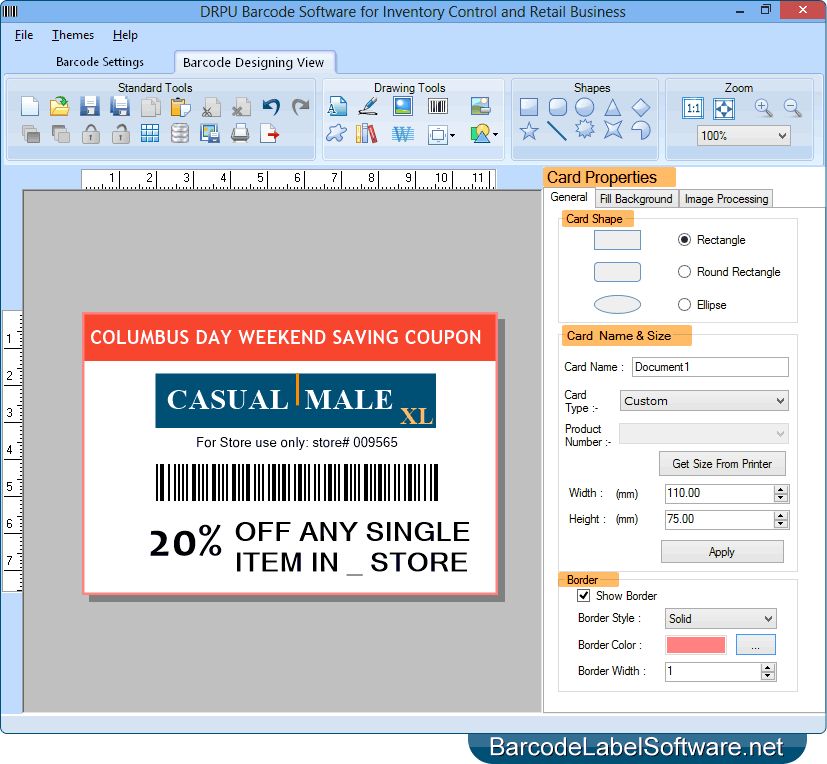Insert a picture with image tool
Image resolution: width=827 pixels, height=764 pixels.
[x=403, y=107]
